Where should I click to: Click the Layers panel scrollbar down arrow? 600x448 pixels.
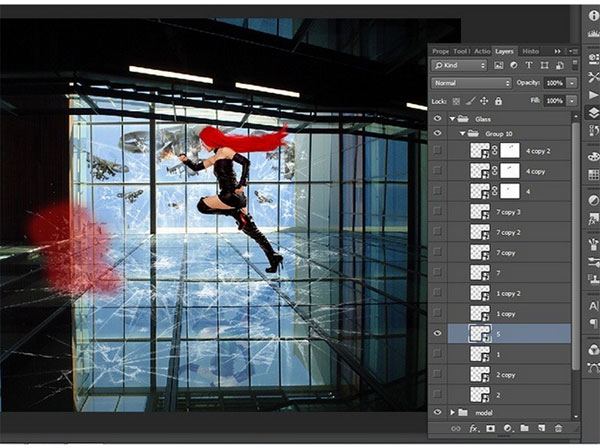pos(575,416)
